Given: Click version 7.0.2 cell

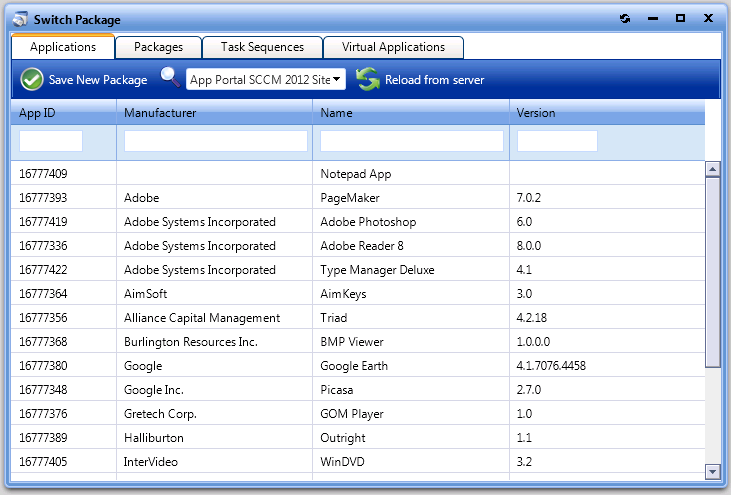Looking at the screenshot, I should pos(607,198).
